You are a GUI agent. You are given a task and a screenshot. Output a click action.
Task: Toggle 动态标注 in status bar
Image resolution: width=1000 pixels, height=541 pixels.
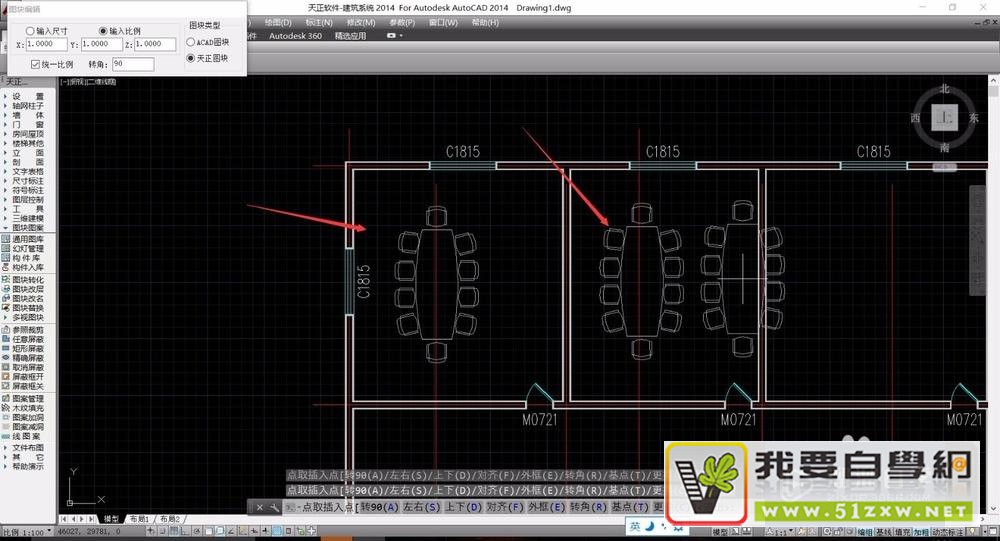[948, 532]
